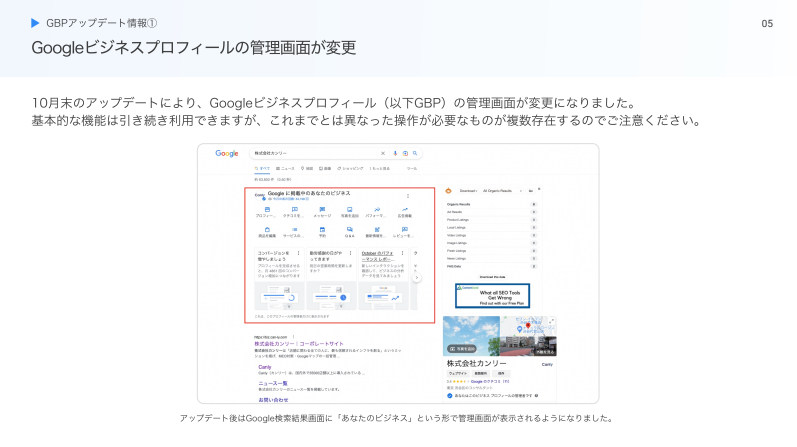Select the Local Listings row in extension
The height and width of the screenshot is (447, 797).
click(x=491, y=227)
